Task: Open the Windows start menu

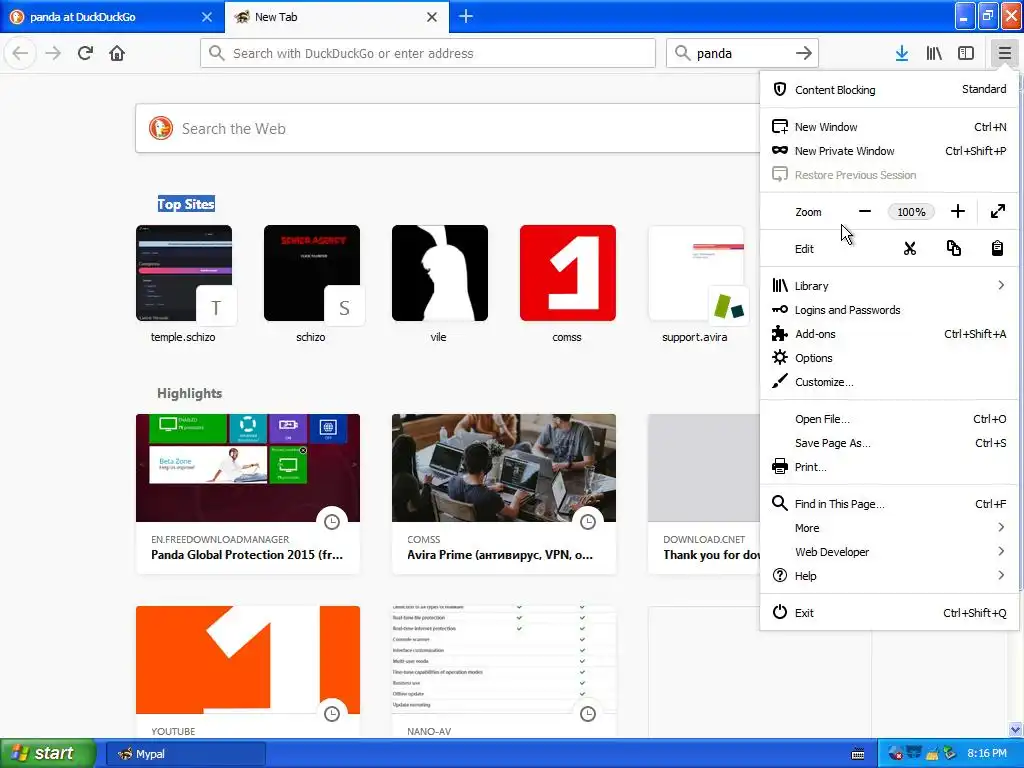Action: (48, 753)
